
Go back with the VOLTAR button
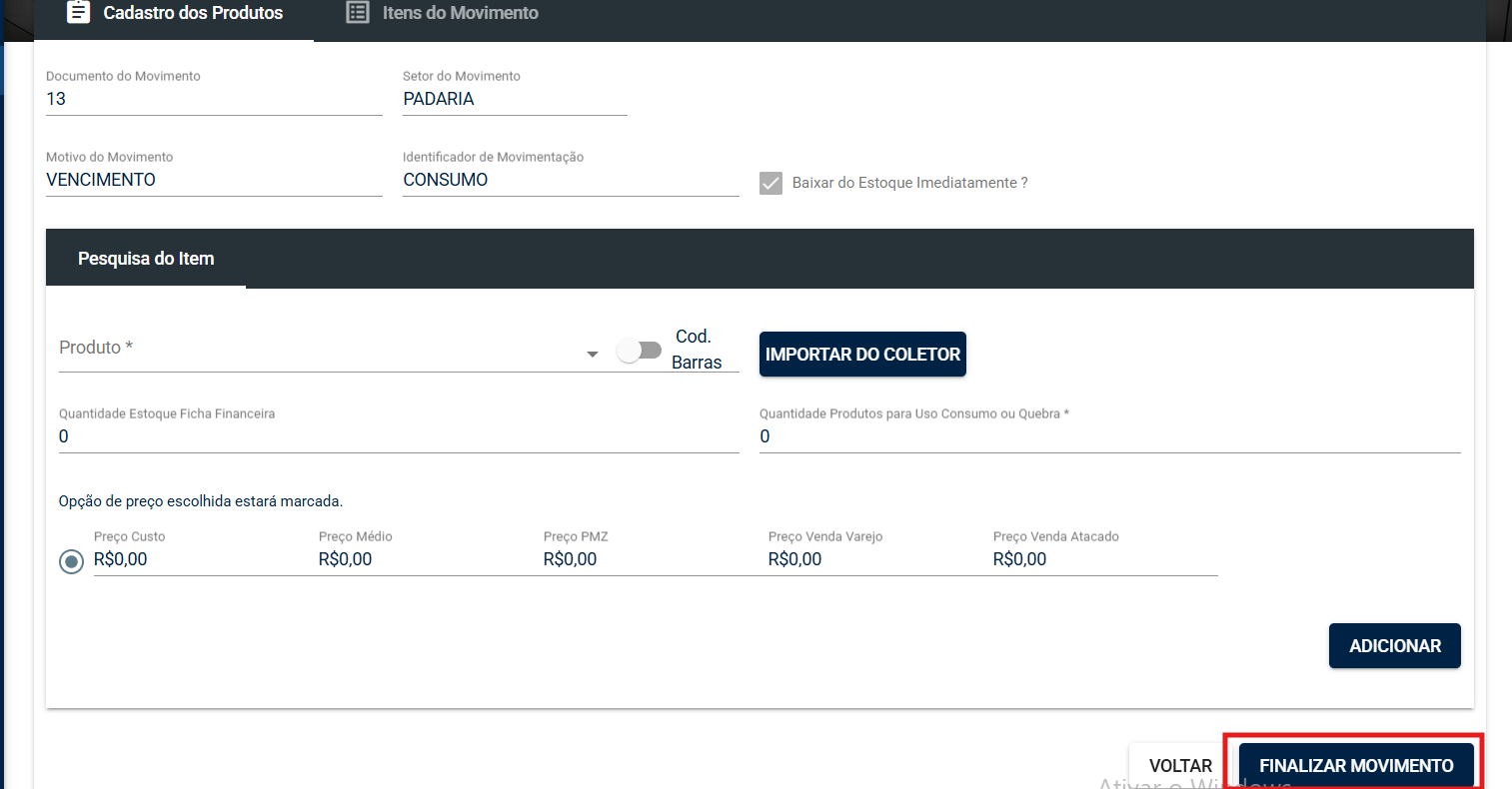click(1180, 766)
